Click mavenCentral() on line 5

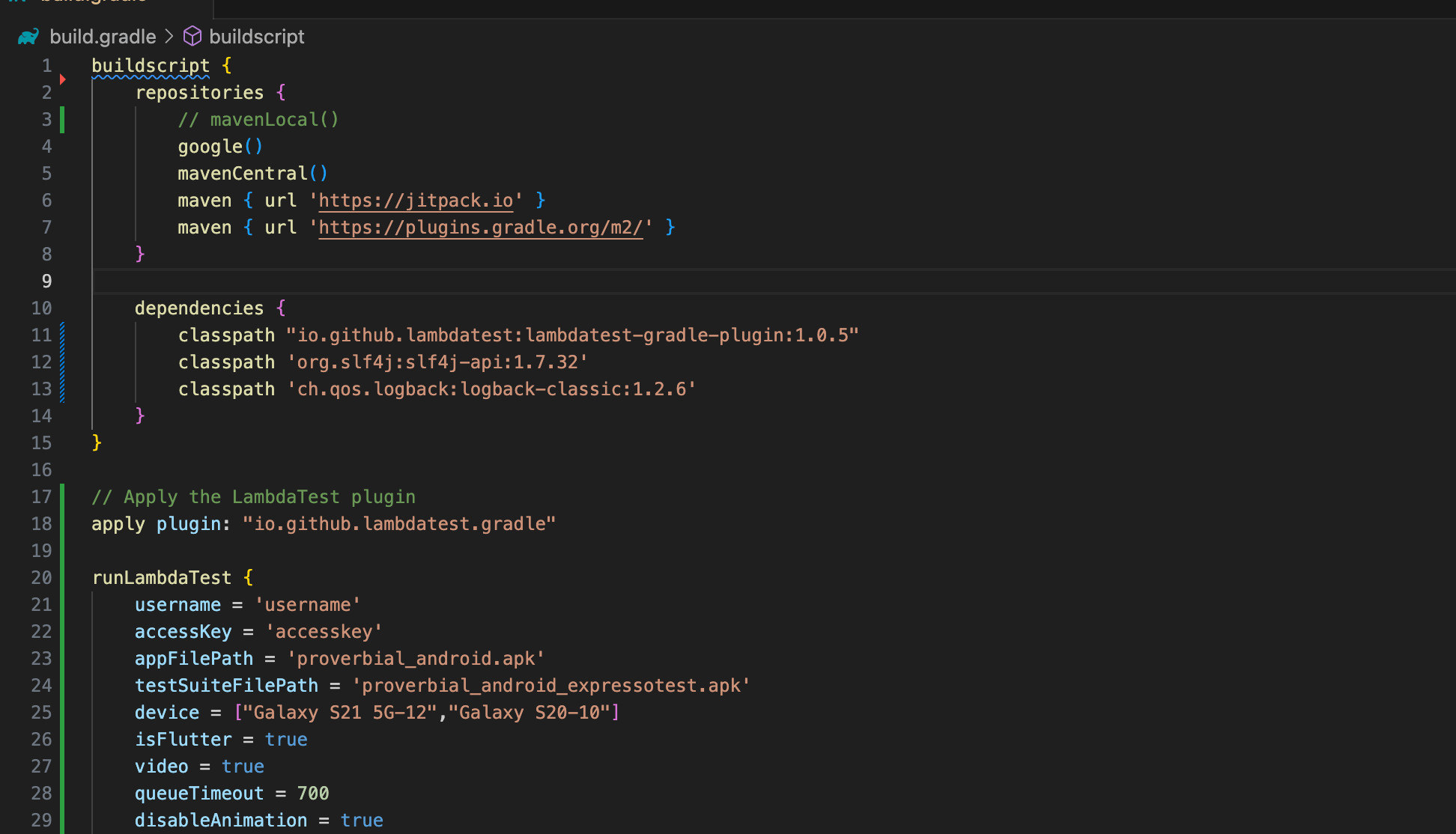(x=252, y=174)
